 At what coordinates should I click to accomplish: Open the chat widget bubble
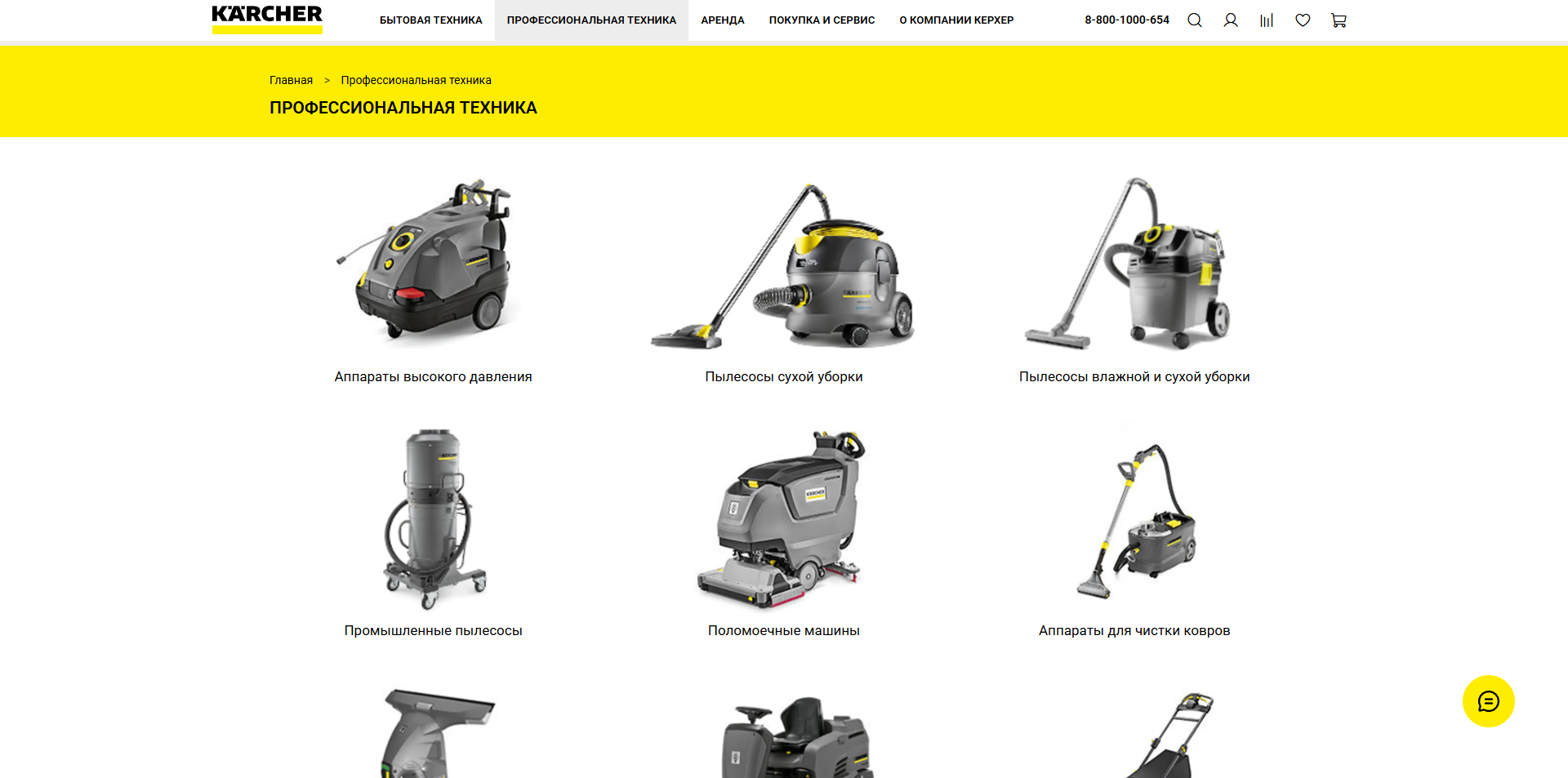coord(1489,700)
